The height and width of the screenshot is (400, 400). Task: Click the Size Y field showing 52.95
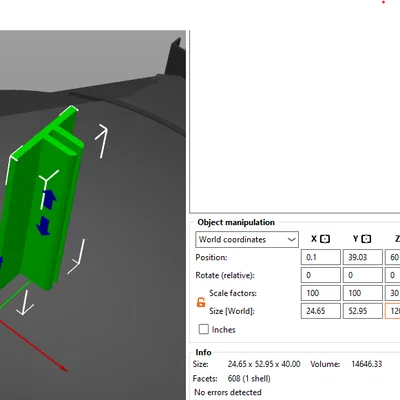coord(363,311)
